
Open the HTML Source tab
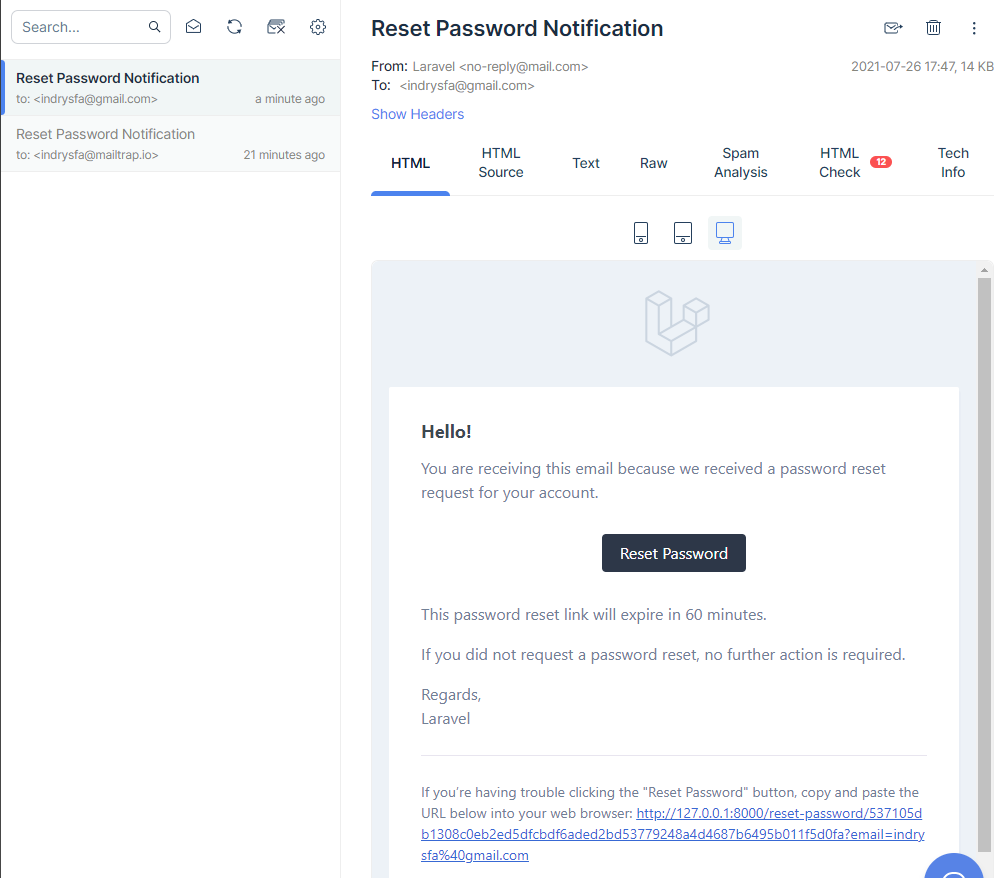[x=501, y=163]
